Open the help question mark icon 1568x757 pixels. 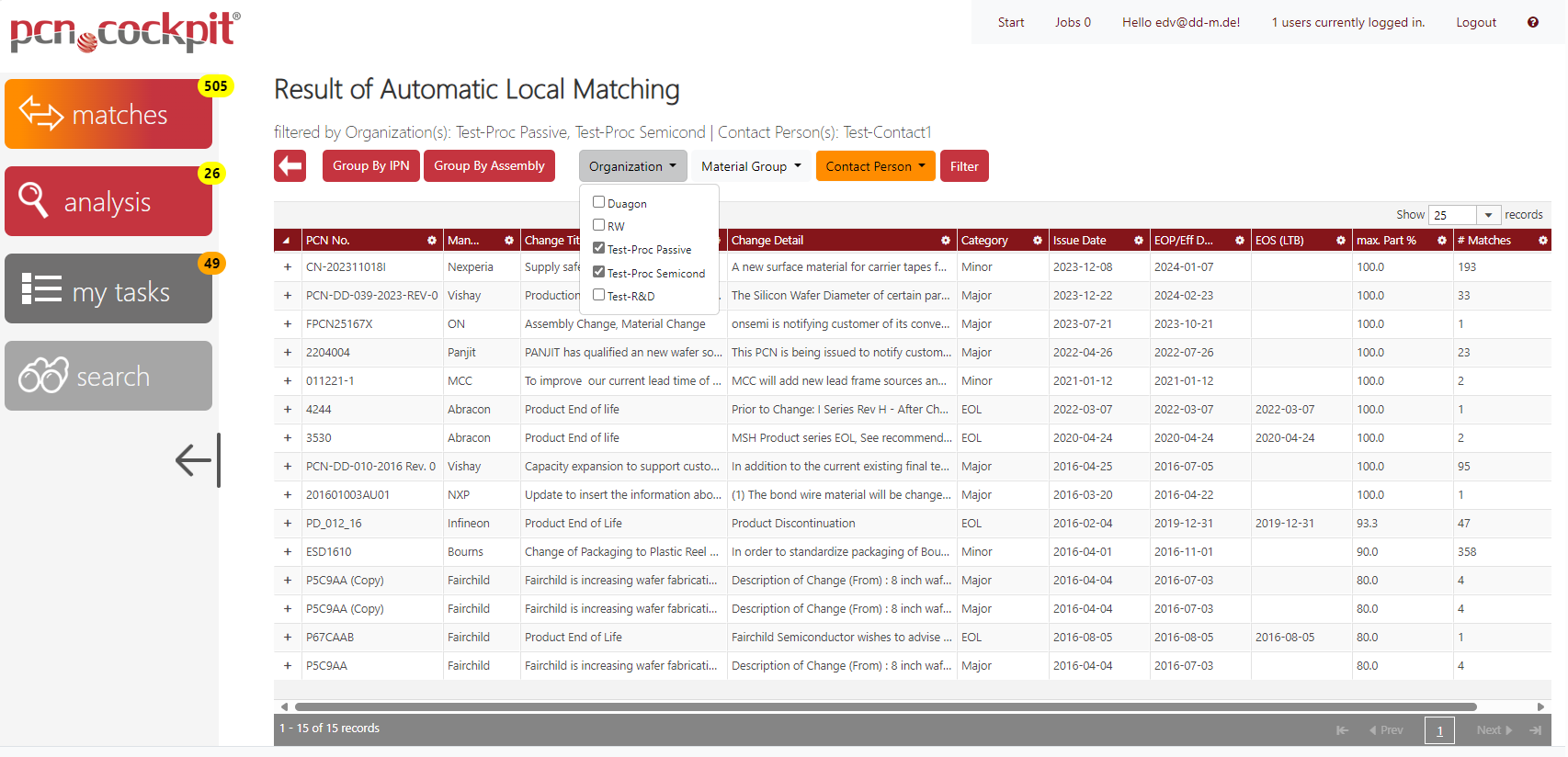tap(1533, 22)
